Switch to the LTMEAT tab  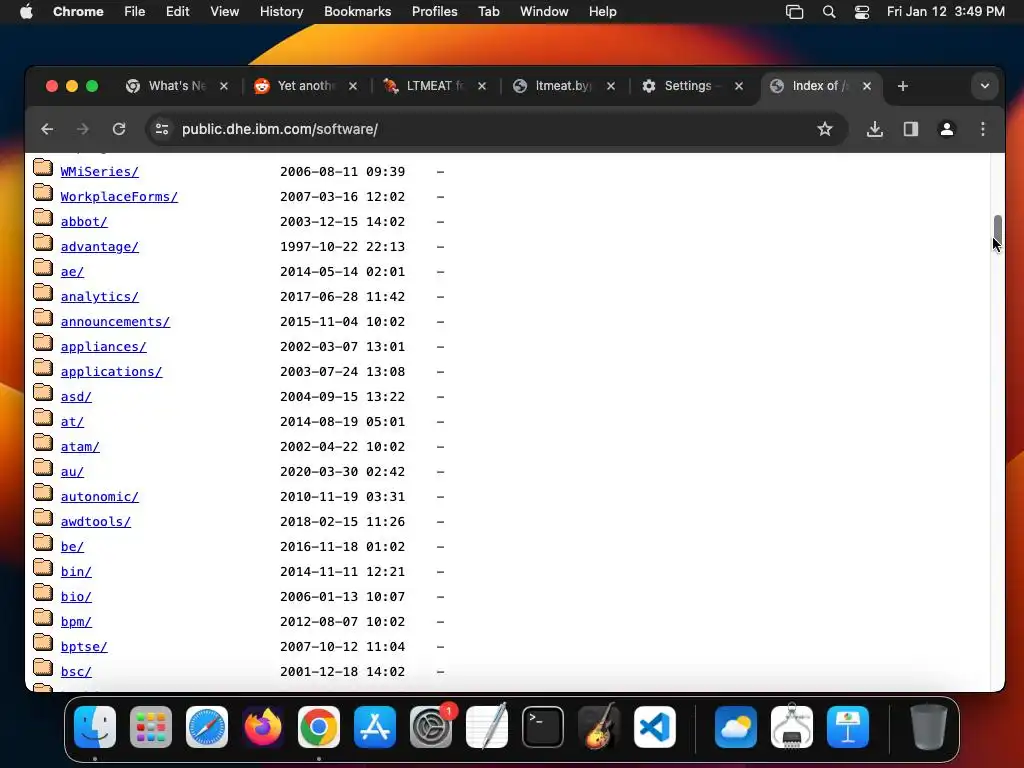tap(434, 86)
